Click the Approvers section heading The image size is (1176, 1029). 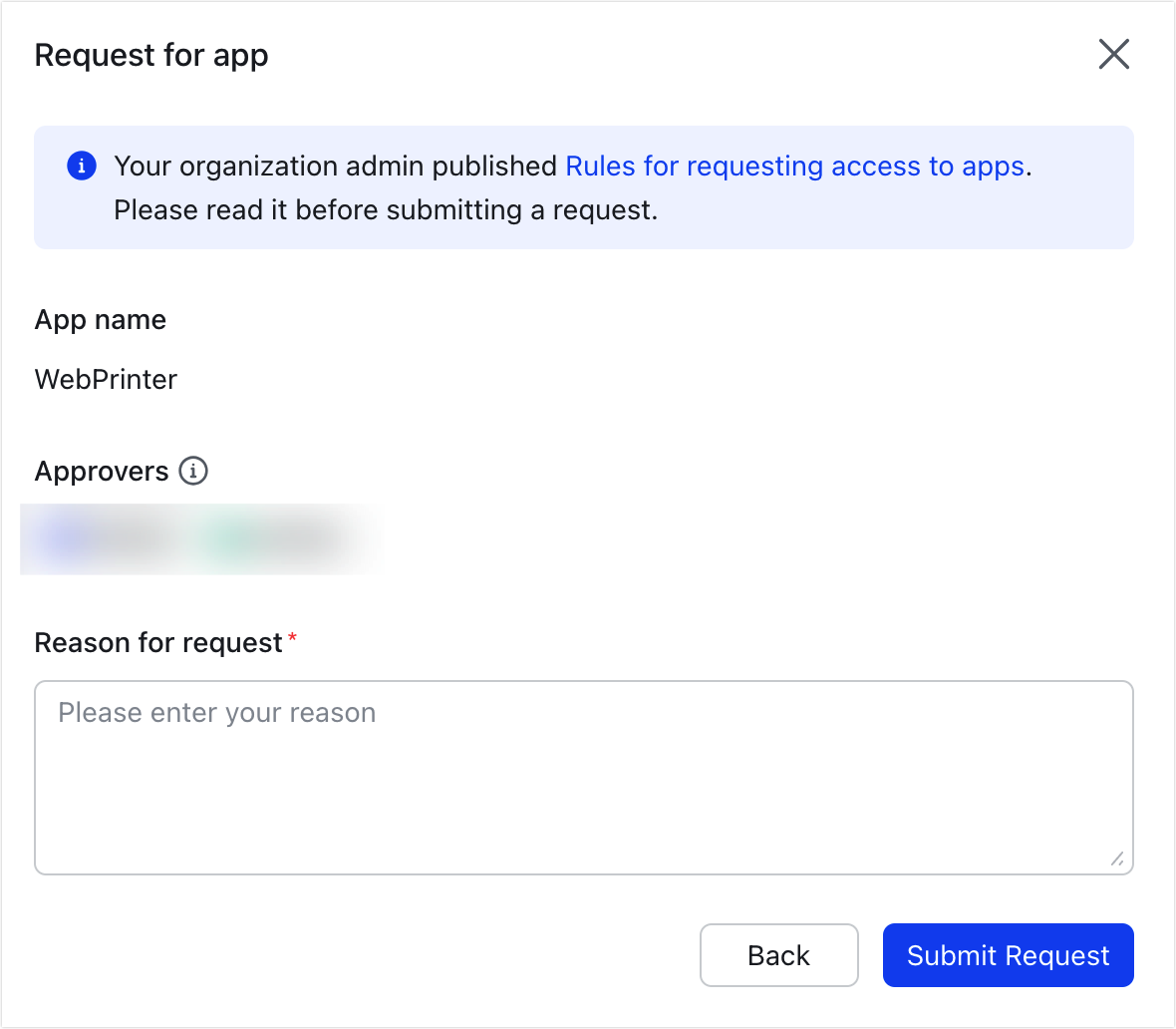[x=101, y=471]
